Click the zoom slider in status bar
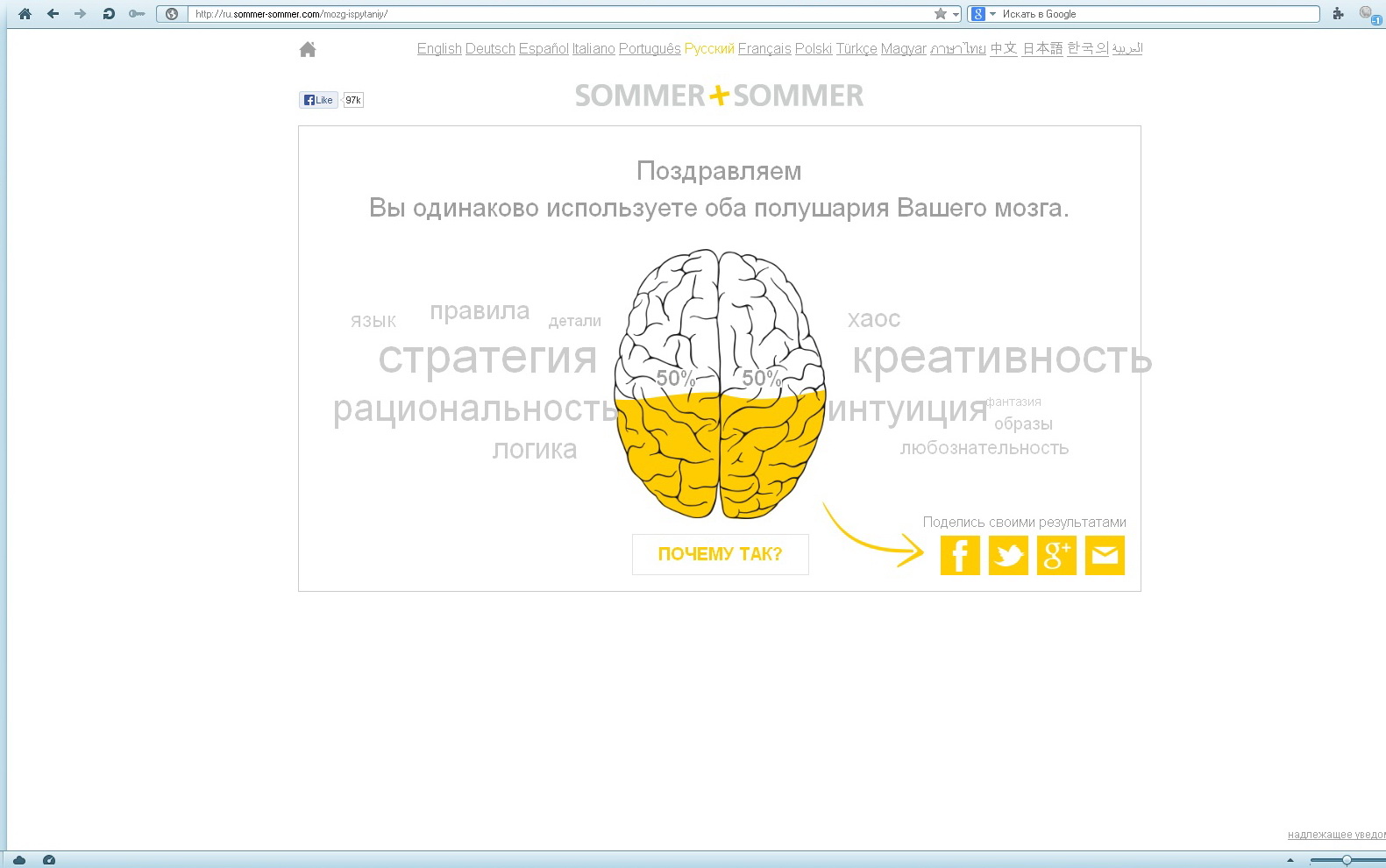This screenshot has width=1386, height=868. point(1347,860)
